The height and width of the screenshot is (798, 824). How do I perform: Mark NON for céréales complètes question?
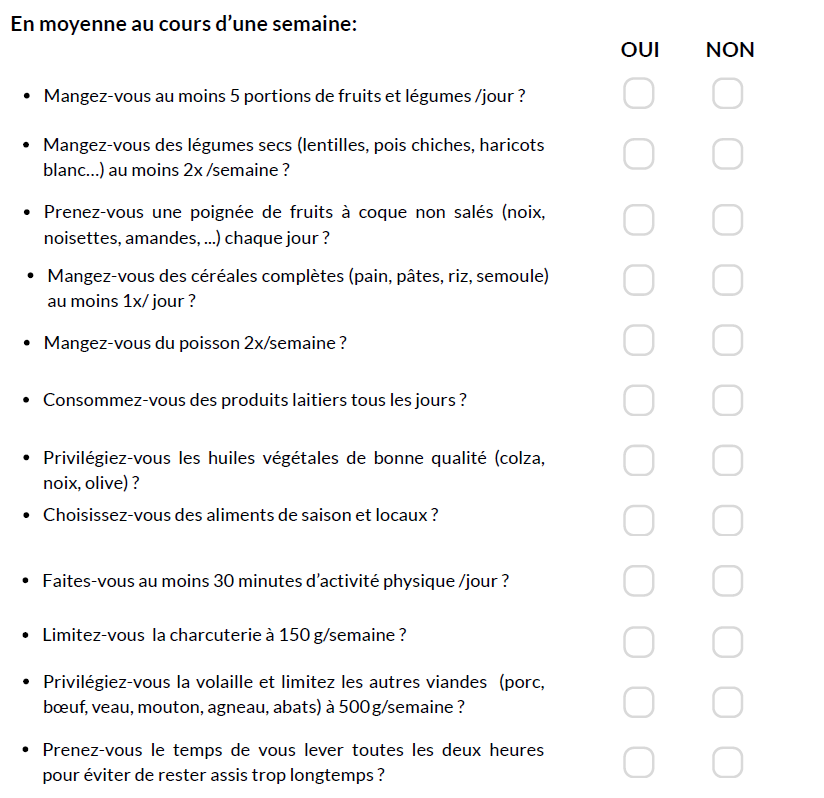[x=727, y=281]
